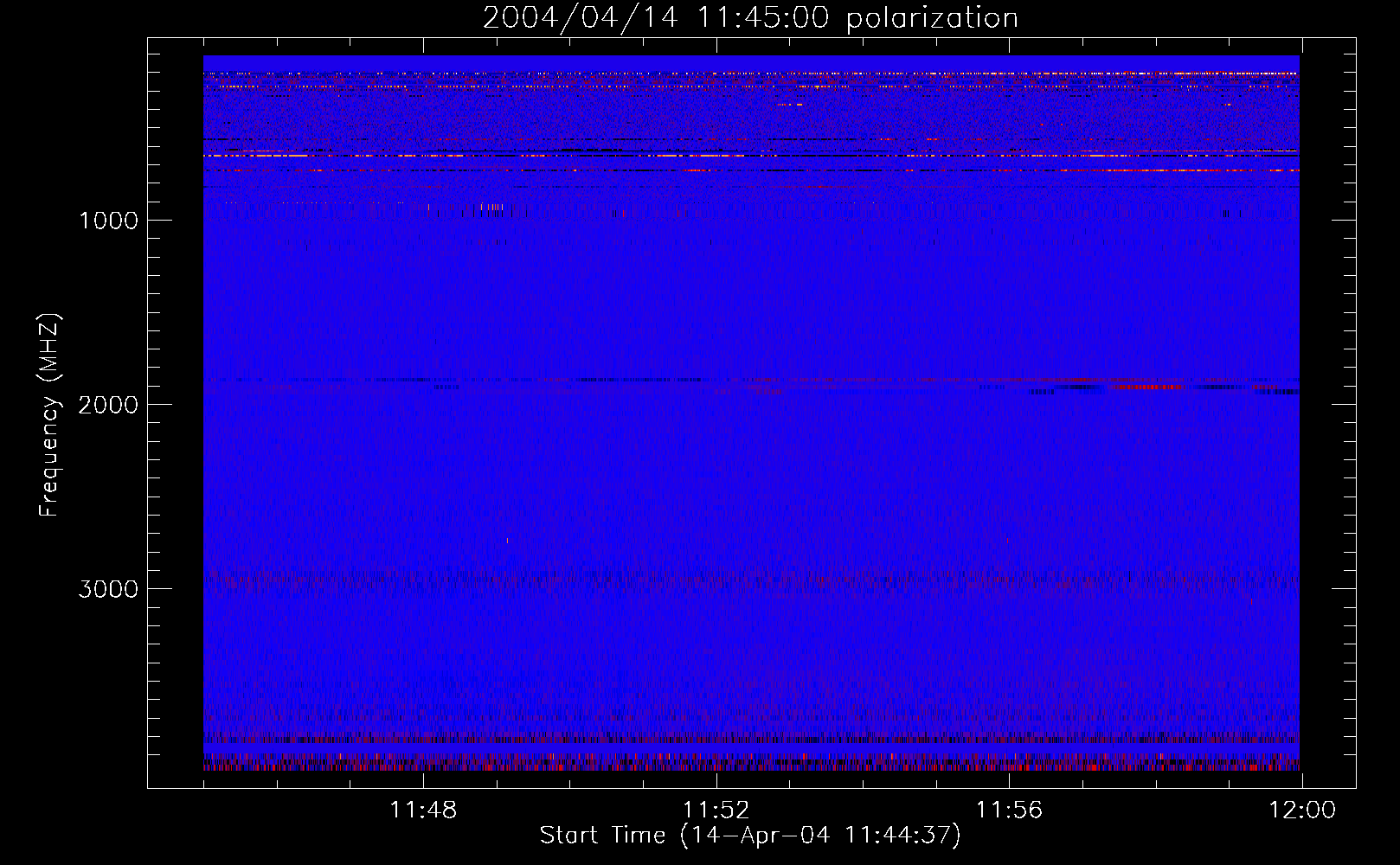
Task: Click the 12:00 time axis label
Action: [x=1301, y=811]
